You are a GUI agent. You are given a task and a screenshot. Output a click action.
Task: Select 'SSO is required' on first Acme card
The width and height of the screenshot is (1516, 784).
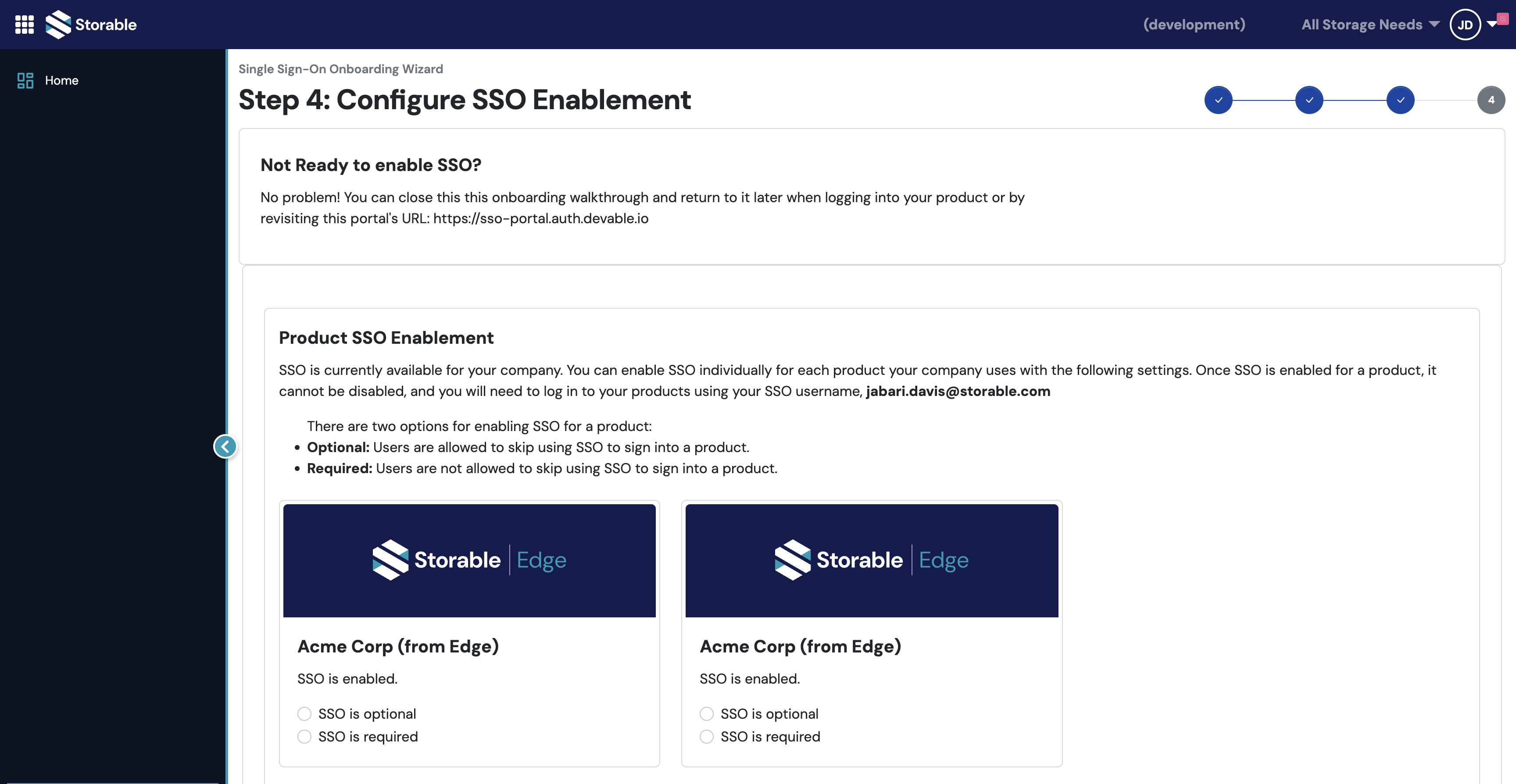point(304,736)
